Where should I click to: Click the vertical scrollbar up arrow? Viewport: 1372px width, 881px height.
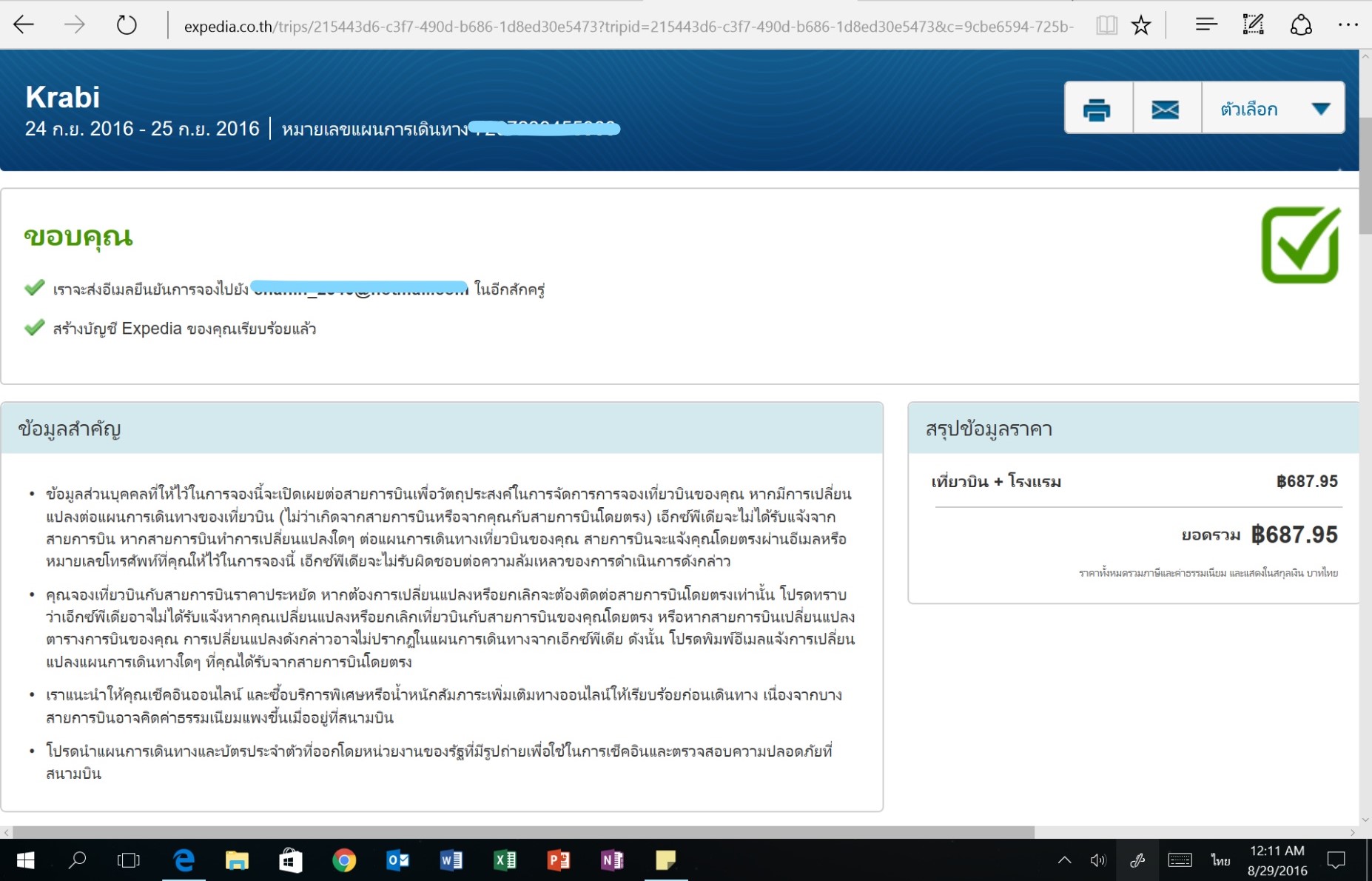pos(1365,56)
